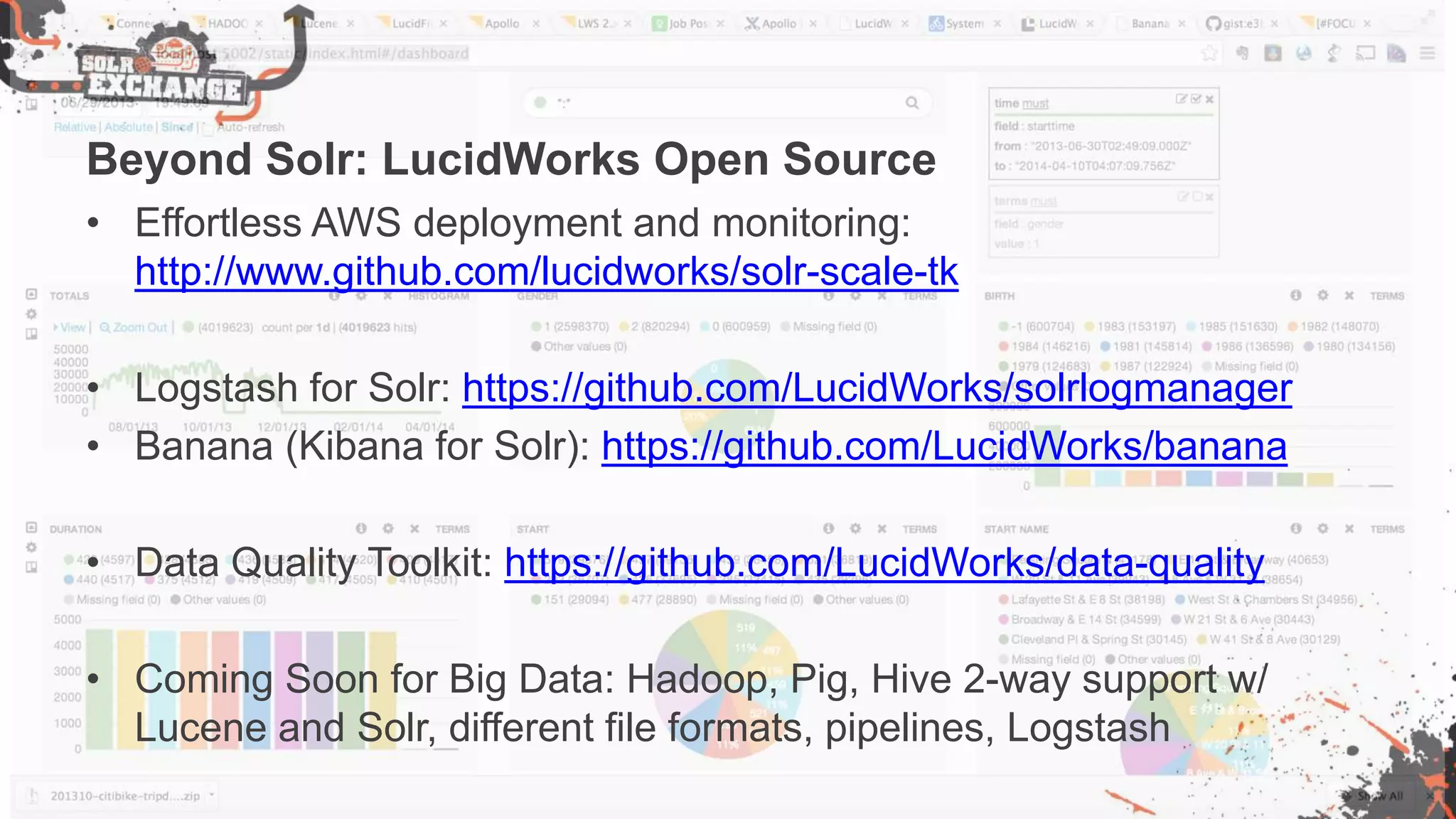Close the Start Name panel with X
1456x819 pixels.
pyautogui.click(x=1349, y=528)
